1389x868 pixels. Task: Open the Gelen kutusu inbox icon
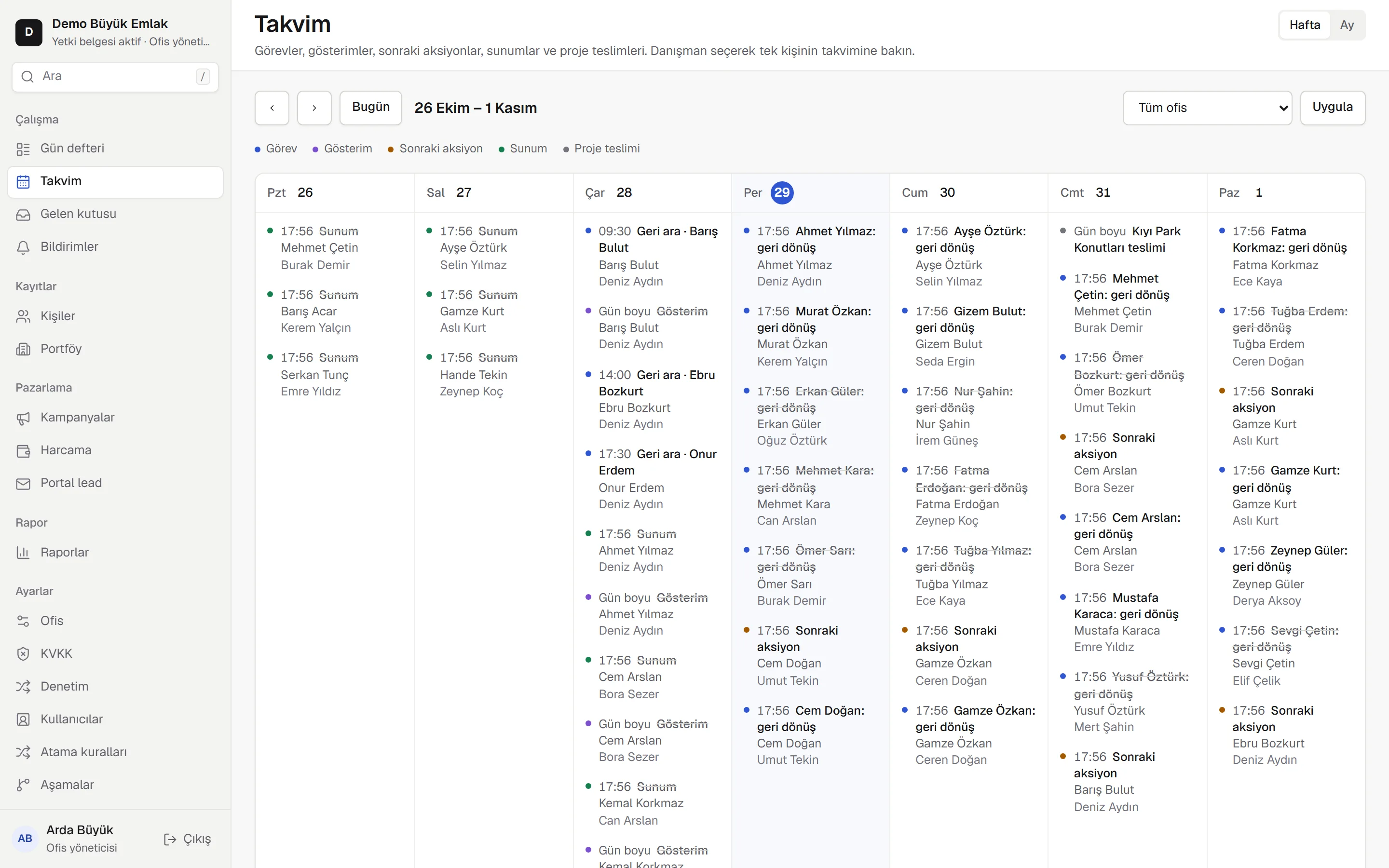click(x=23, y=215)
